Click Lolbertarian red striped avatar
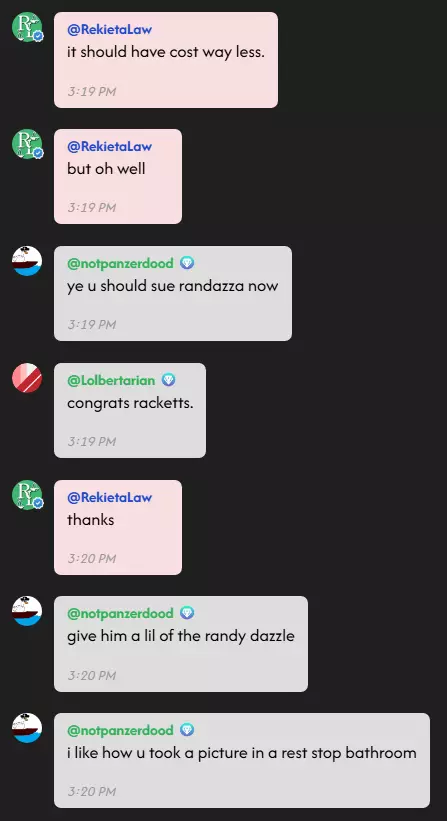 click(27, 378)
